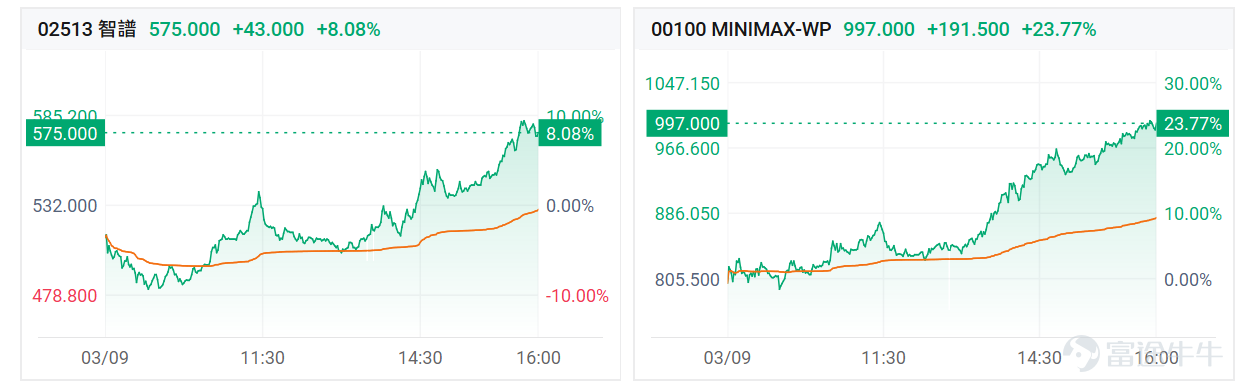Click the 532.000 price axis label

pos(66,206)
